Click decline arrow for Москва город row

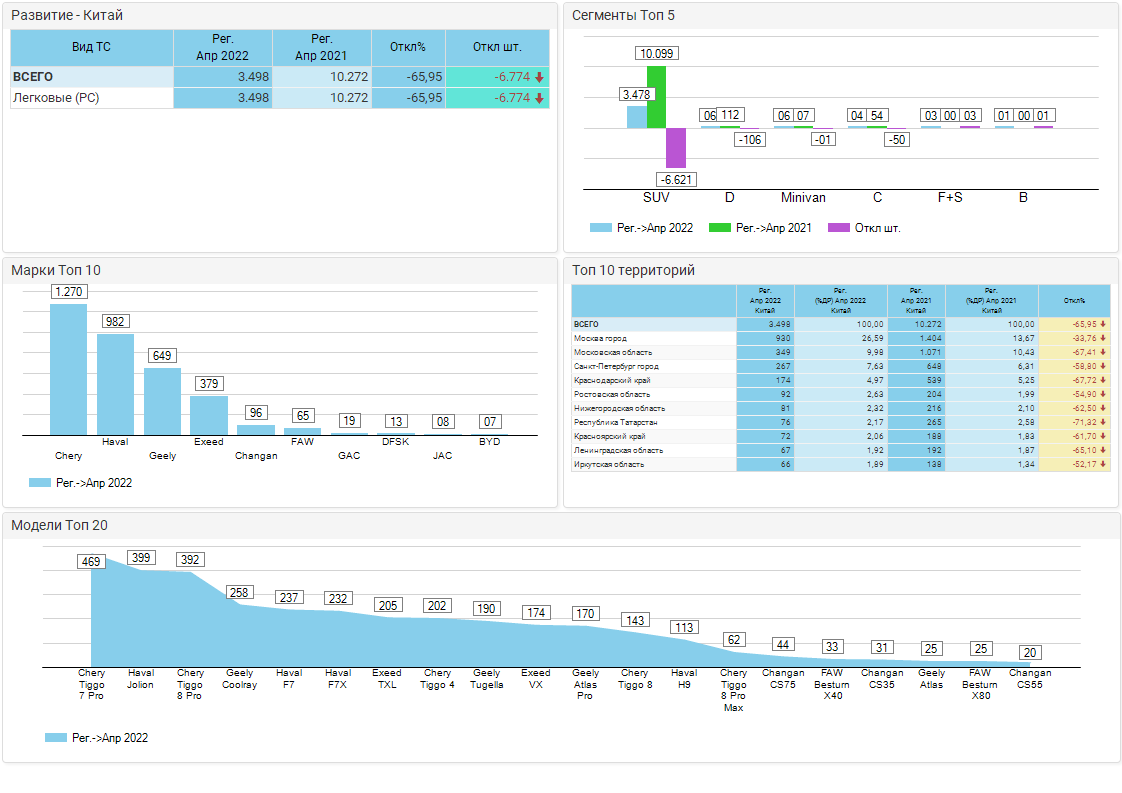click(x=1103, y=338)
